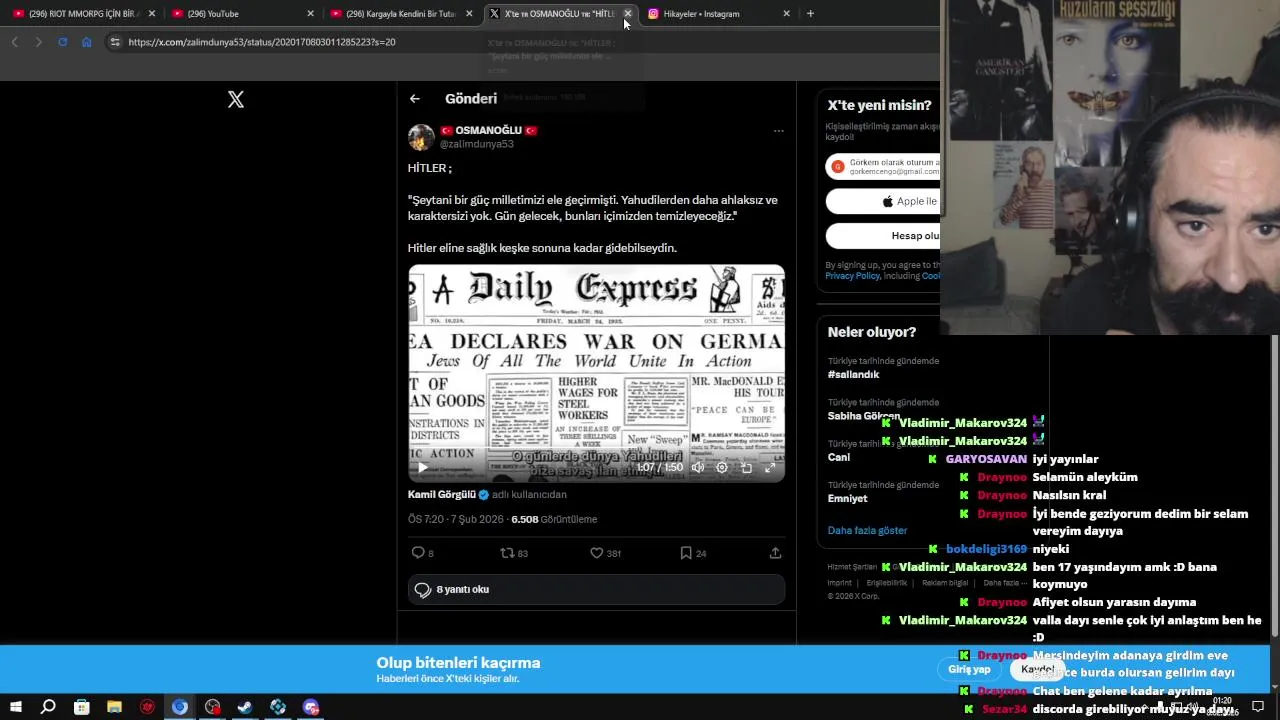Close the Hikayeler Instagram tab
Image resolution: width=1280 pixels, height=720 pixels.
tap(786, 14)
